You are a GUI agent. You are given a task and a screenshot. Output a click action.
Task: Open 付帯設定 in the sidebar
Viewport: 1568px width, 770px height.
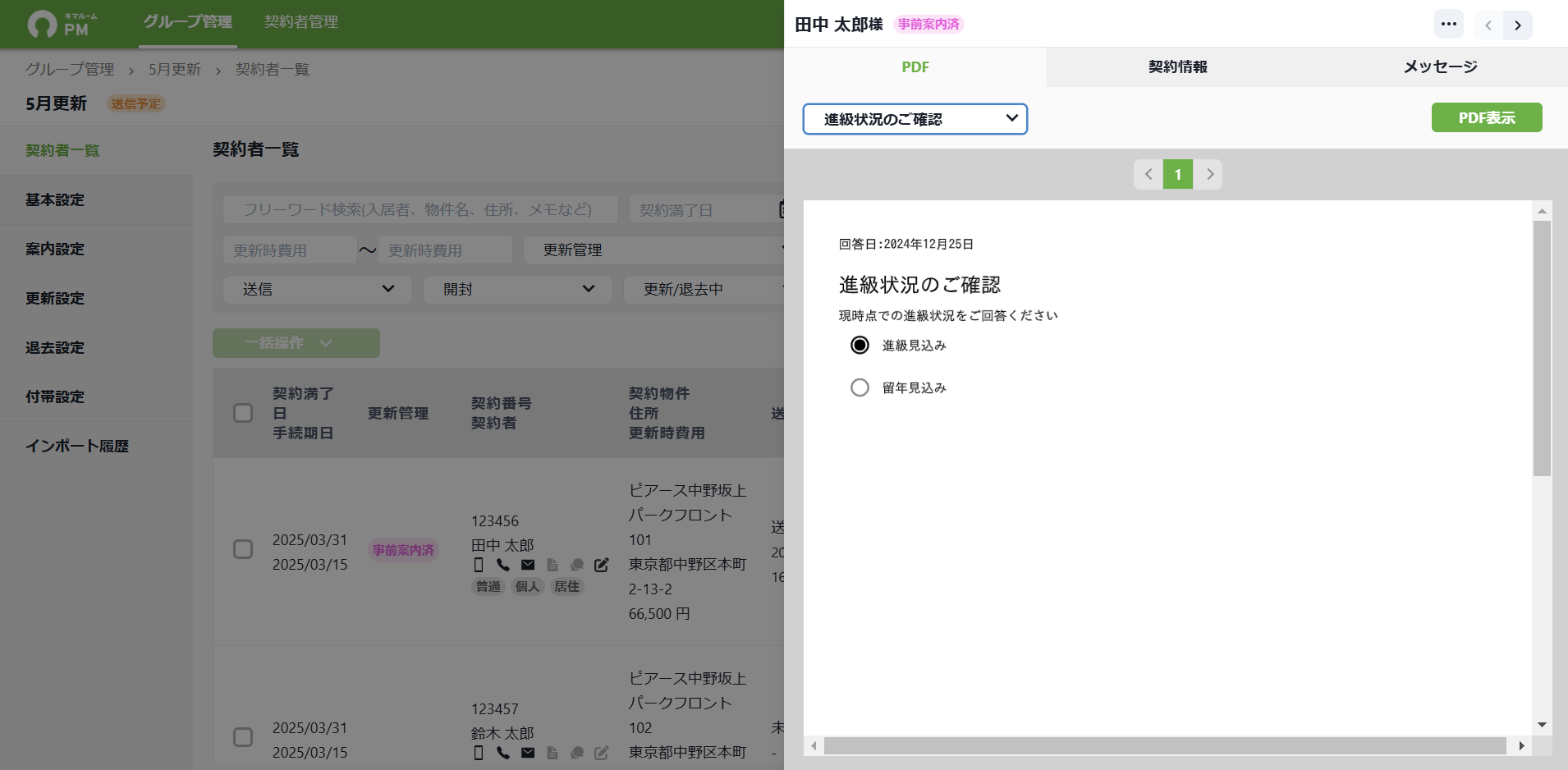point(96,397)
